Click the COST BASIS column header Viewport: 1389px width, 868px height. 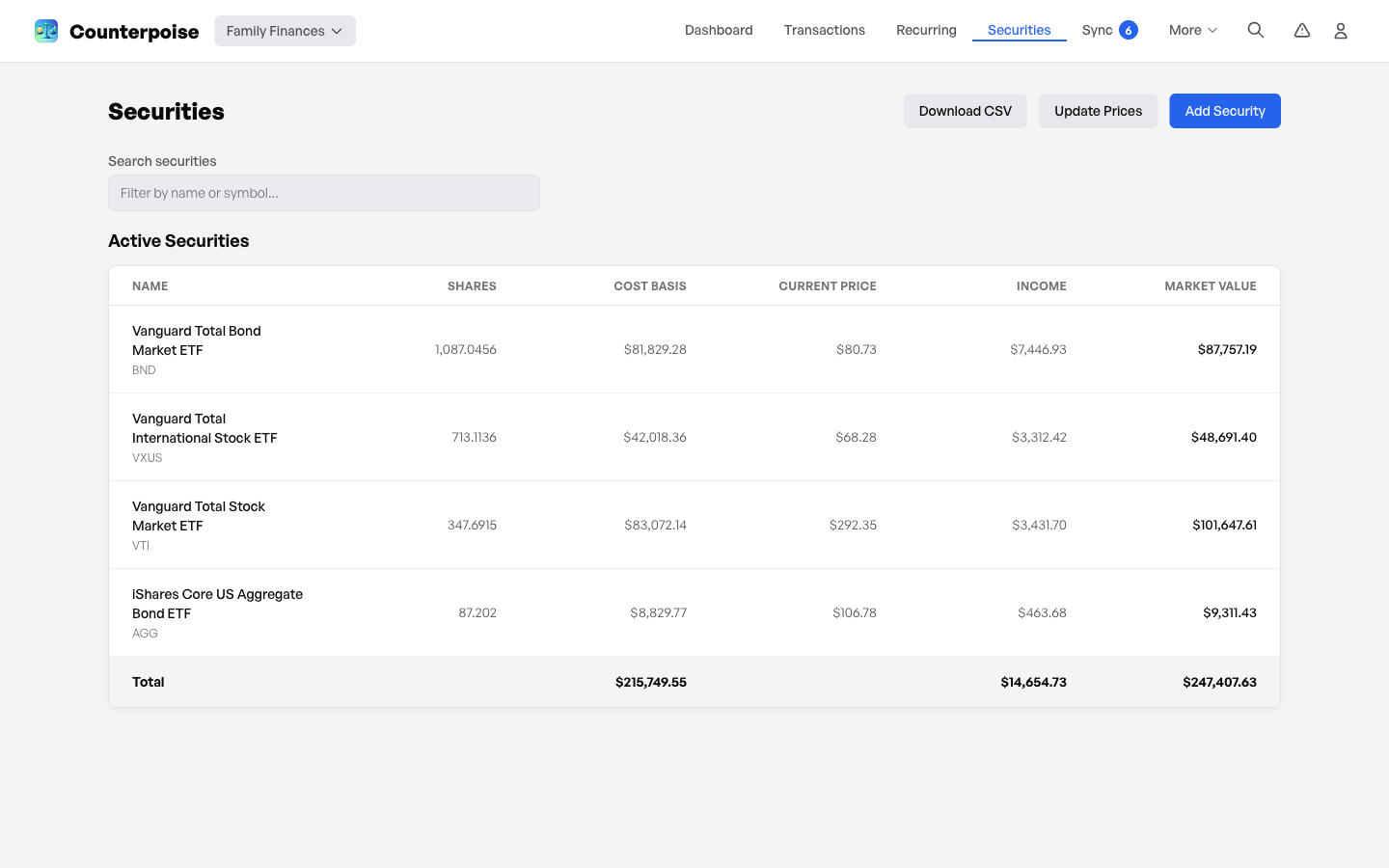coord(650,286)
